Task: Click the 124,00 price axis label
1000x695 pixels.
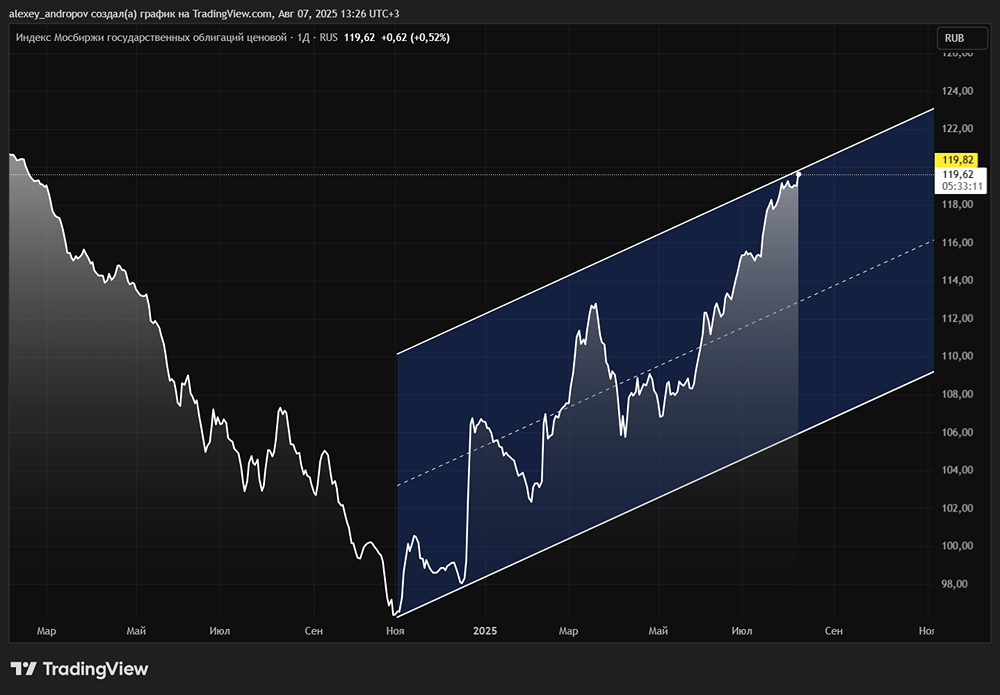Action: (x=958, y=91)
